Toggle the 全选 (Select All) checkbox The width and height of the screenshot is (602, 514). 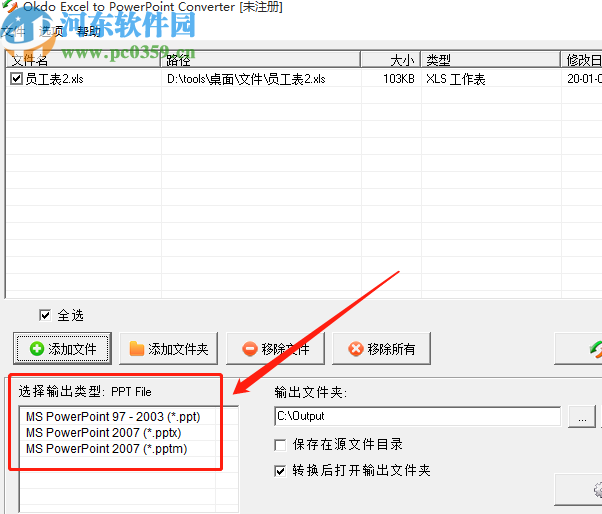45,315
